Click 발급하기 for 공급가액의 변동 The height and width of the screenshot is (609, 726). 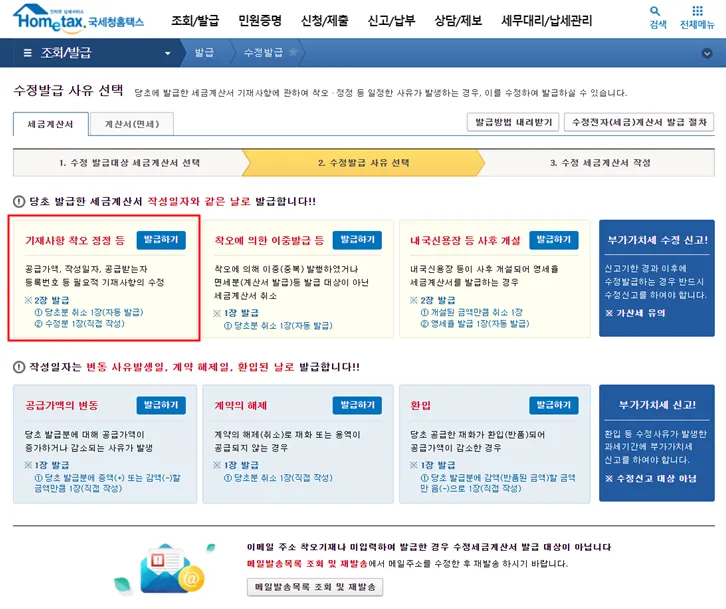pyautogui.click(x=161, y=405)
